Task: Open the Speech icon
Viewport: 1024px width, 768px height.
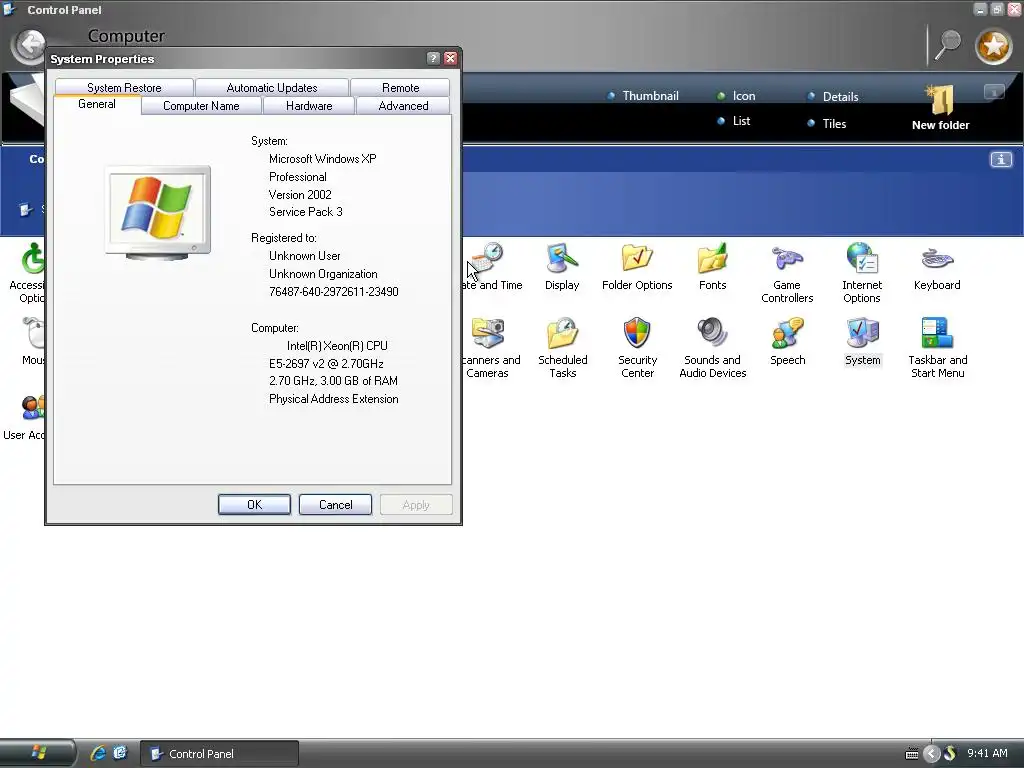Action: pos(788,342)
